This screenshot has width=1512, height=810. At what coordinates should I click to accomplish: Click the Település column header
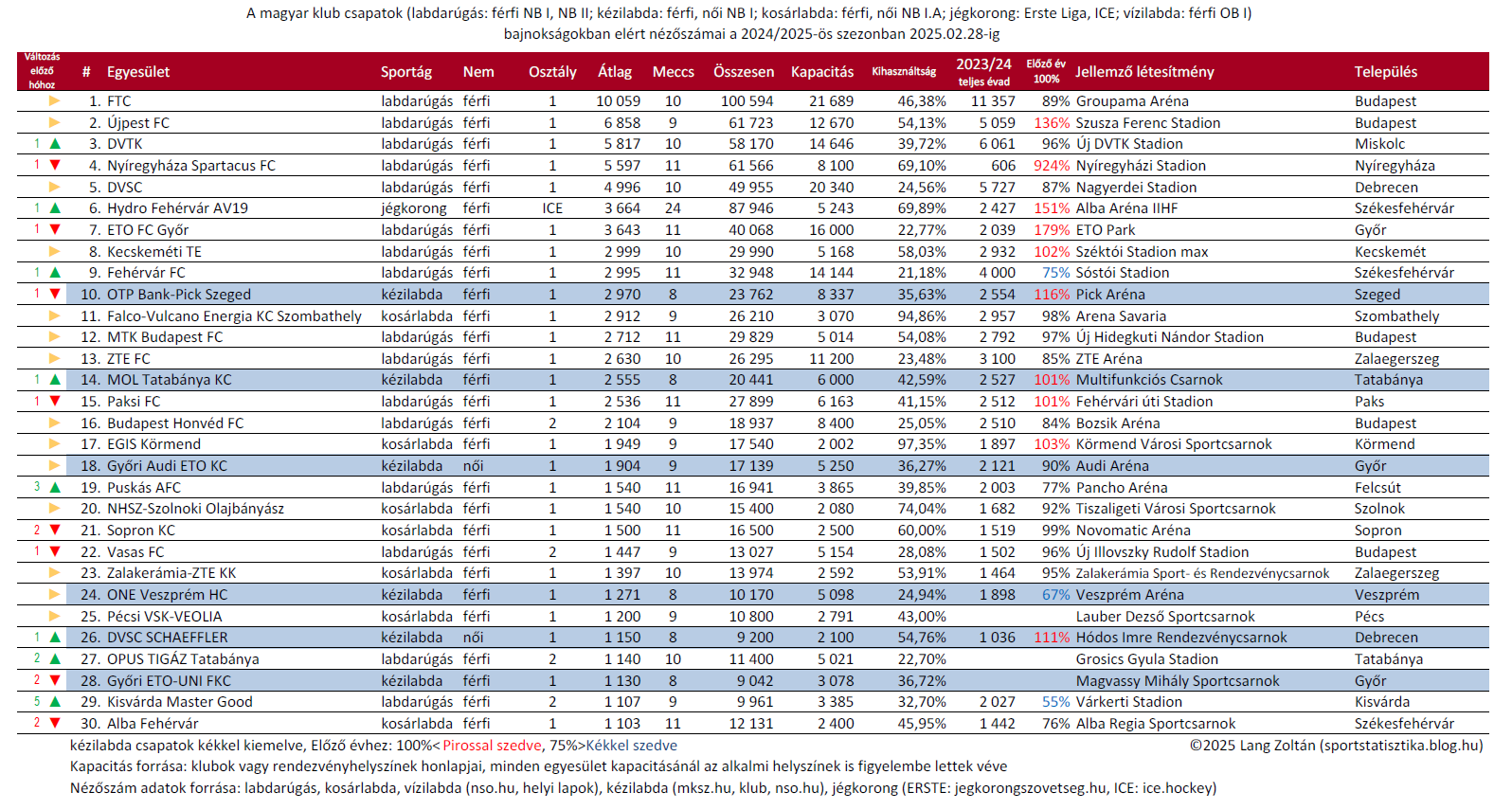[1386, 72]
